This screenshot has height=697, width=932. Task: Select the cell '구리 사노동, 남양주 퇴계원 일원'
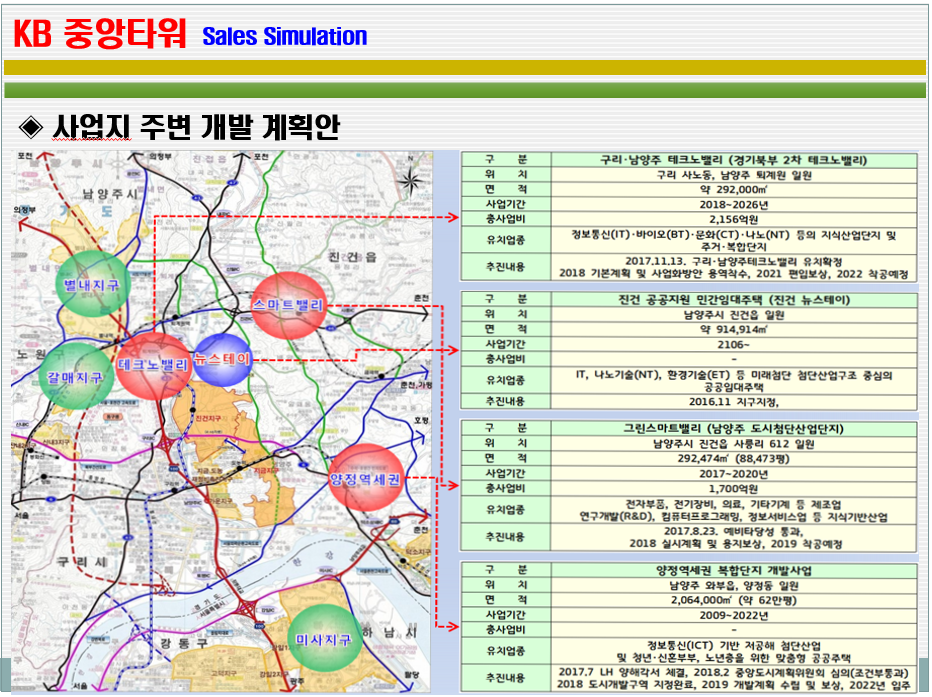click(733, 175)
